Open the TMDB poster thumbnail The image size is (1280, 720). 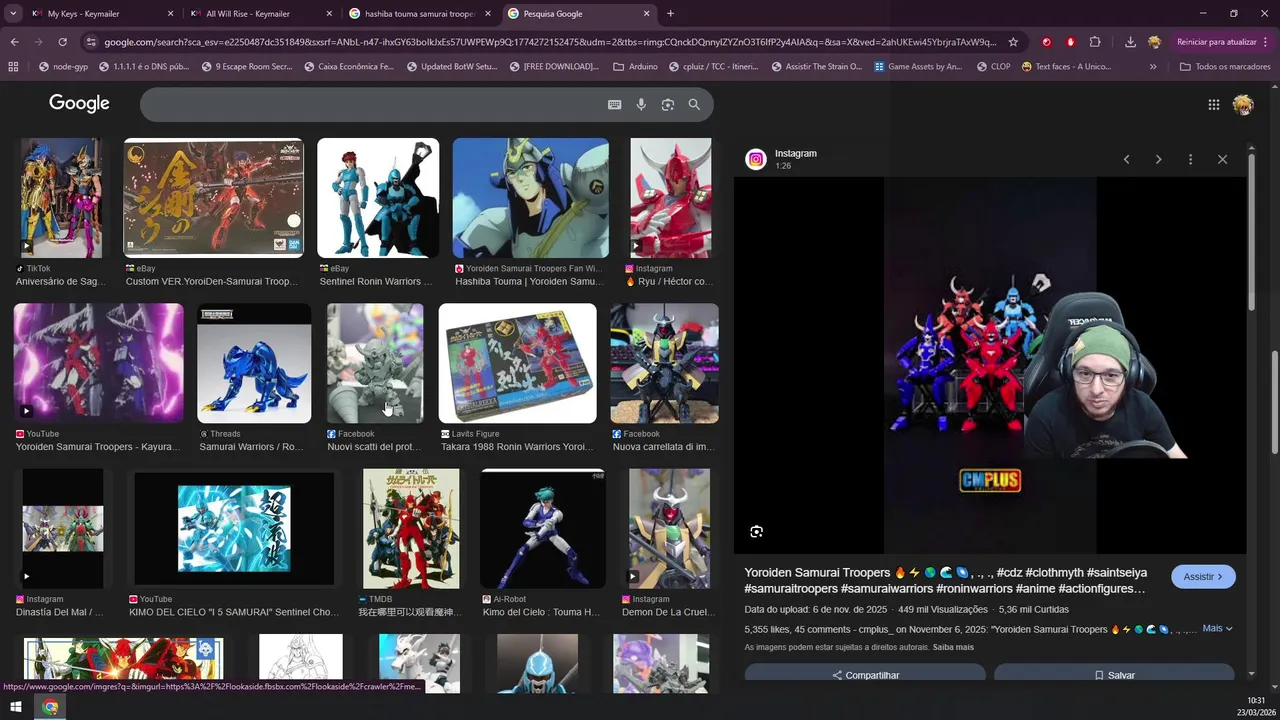coord(411,528)
